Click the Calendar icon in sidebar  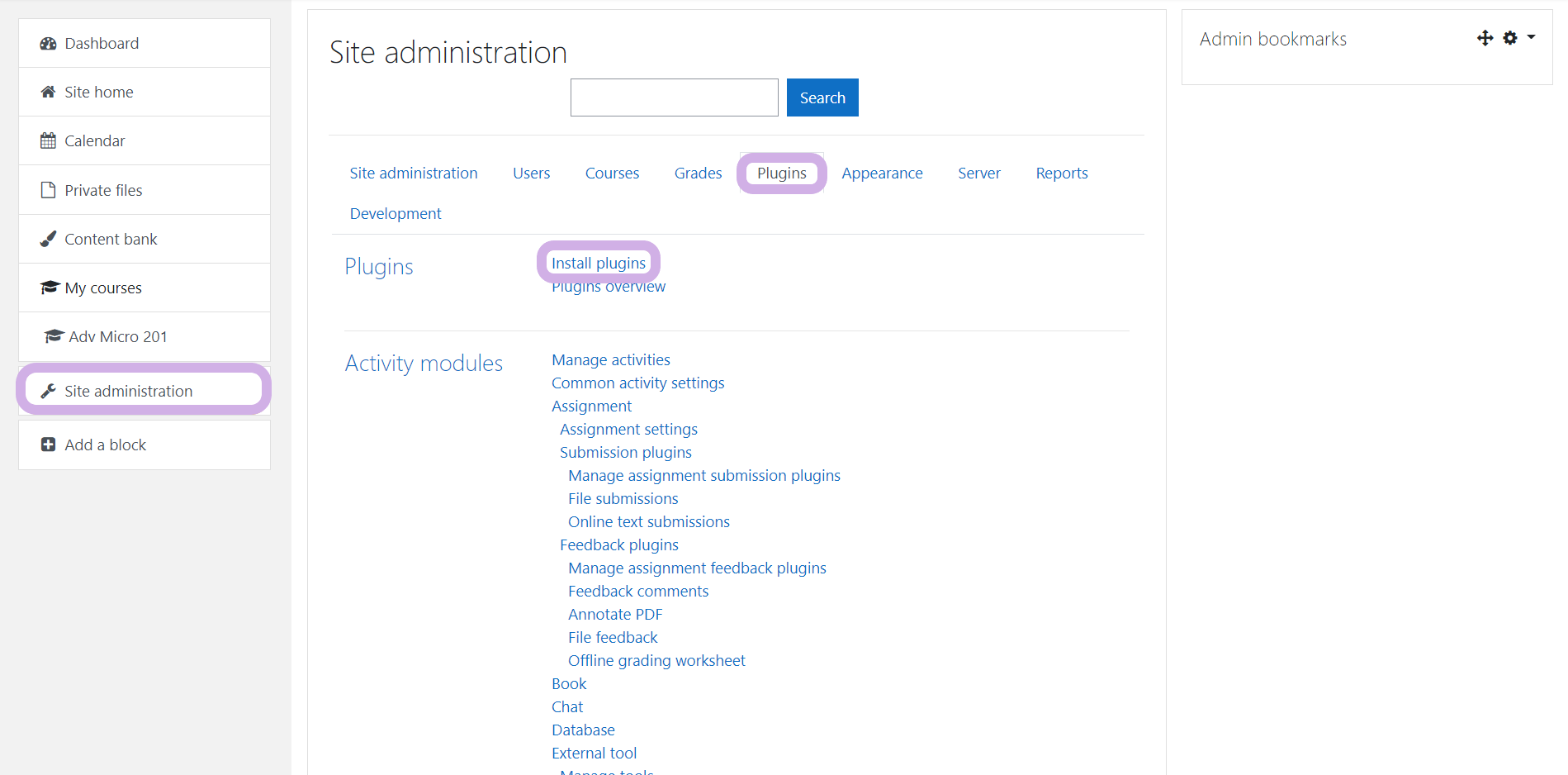pos(48,141)
